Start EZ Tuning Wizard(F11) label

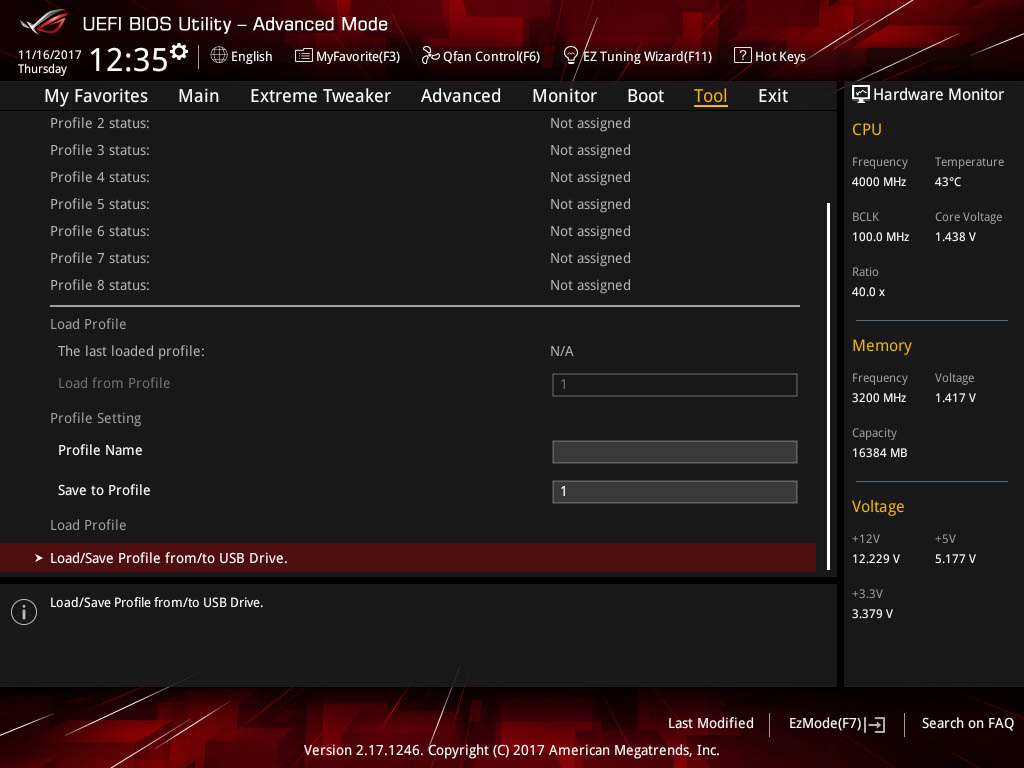tap(647, 57)
